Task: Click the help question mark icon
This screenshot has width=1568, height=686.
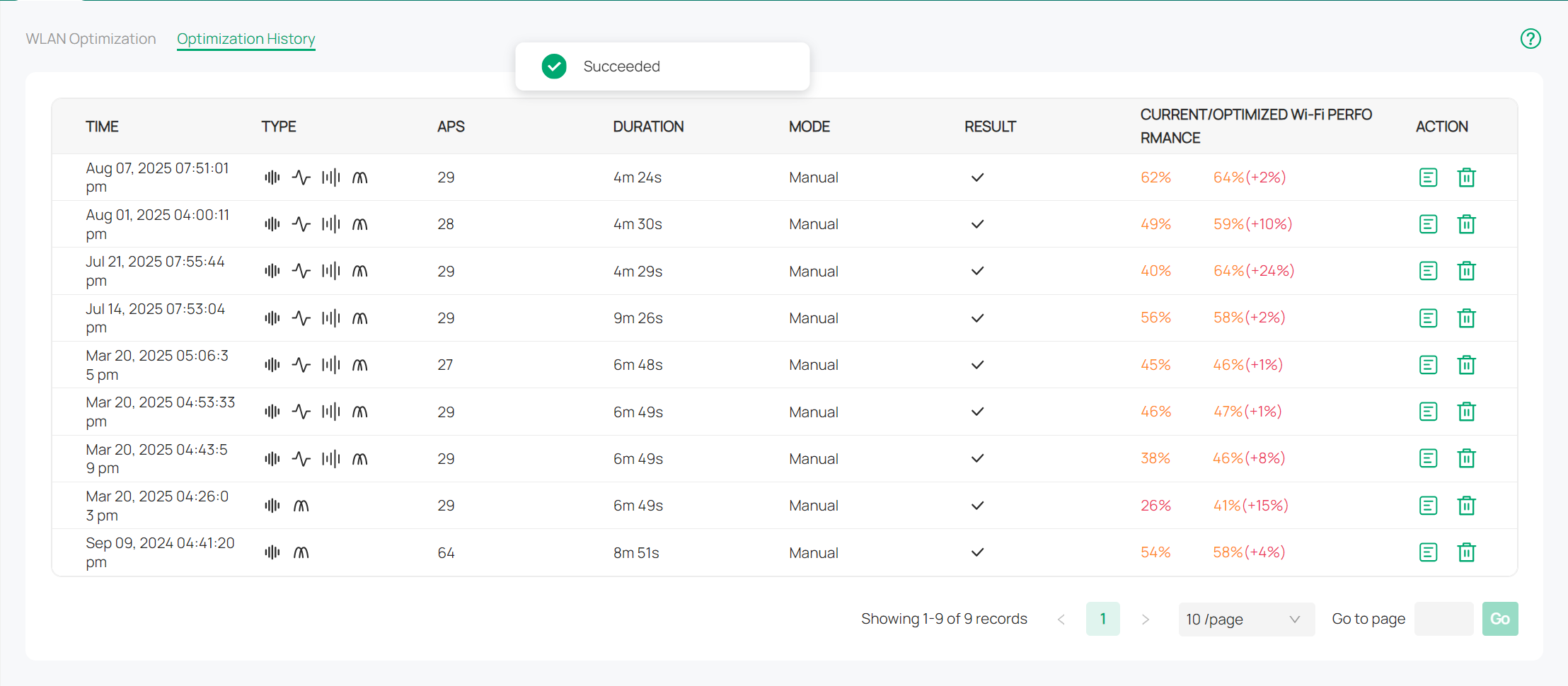Action: (x=1530, y=38)
